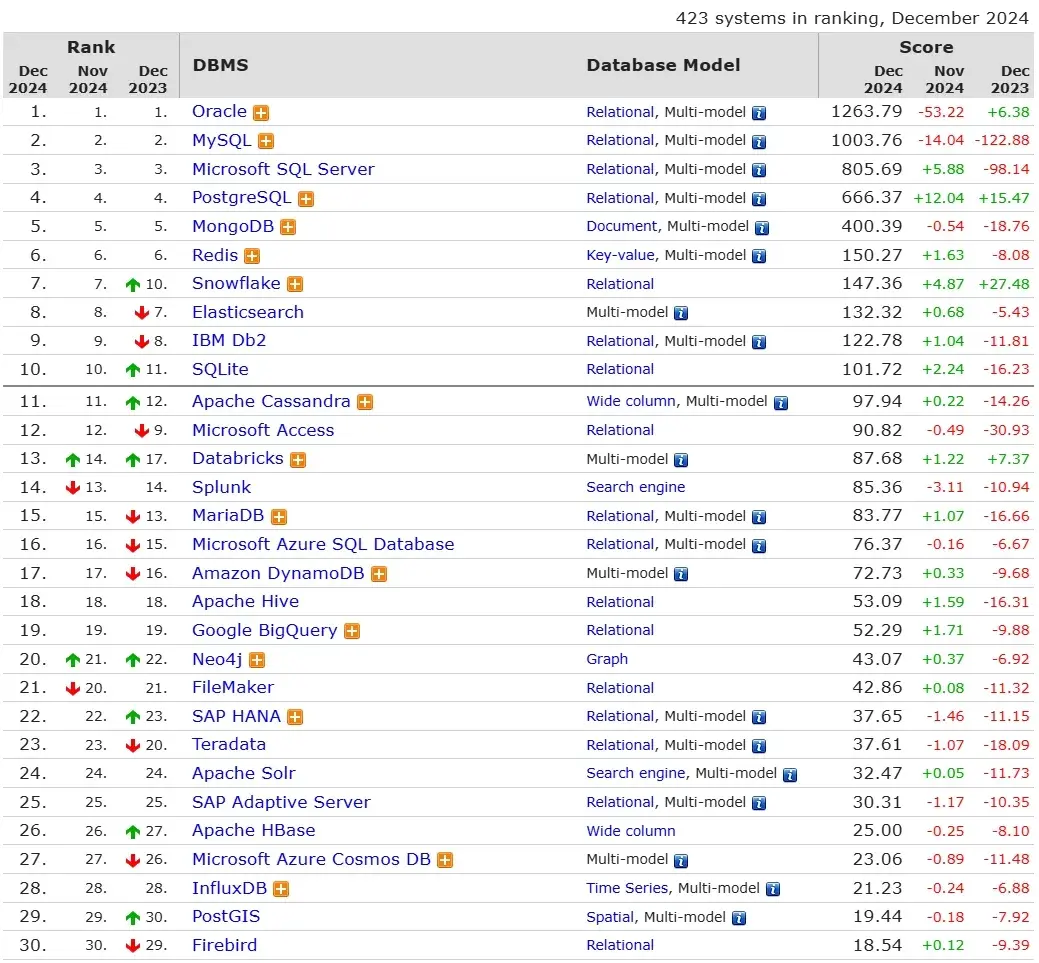Click the plus icon next to SAP HANA

coord(295,717)
